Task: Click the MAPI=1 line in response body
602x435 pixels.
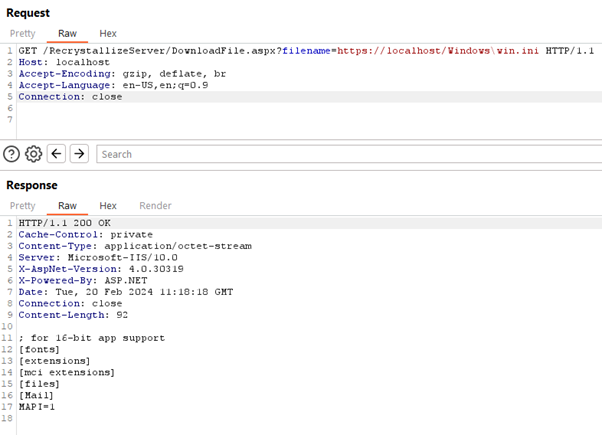Action: pyautogui.click(x=40, y=406)
